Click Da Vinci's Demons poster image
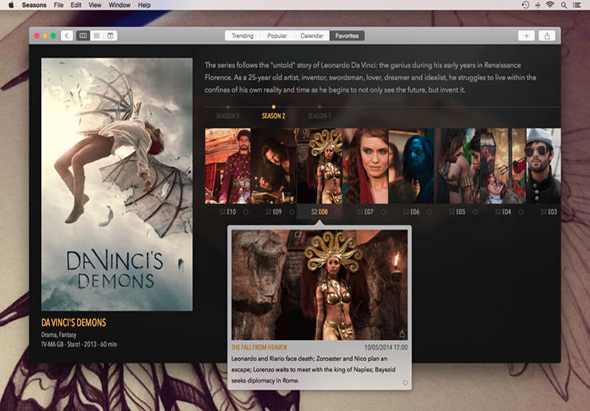Viewport: 590px width, 411px height. tap(117, 184)
